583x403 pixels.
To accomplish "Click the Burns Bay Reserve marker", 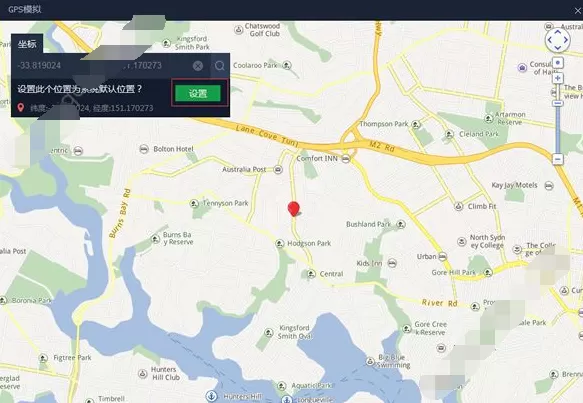I will pyautogui.click(x=155, y=239).
